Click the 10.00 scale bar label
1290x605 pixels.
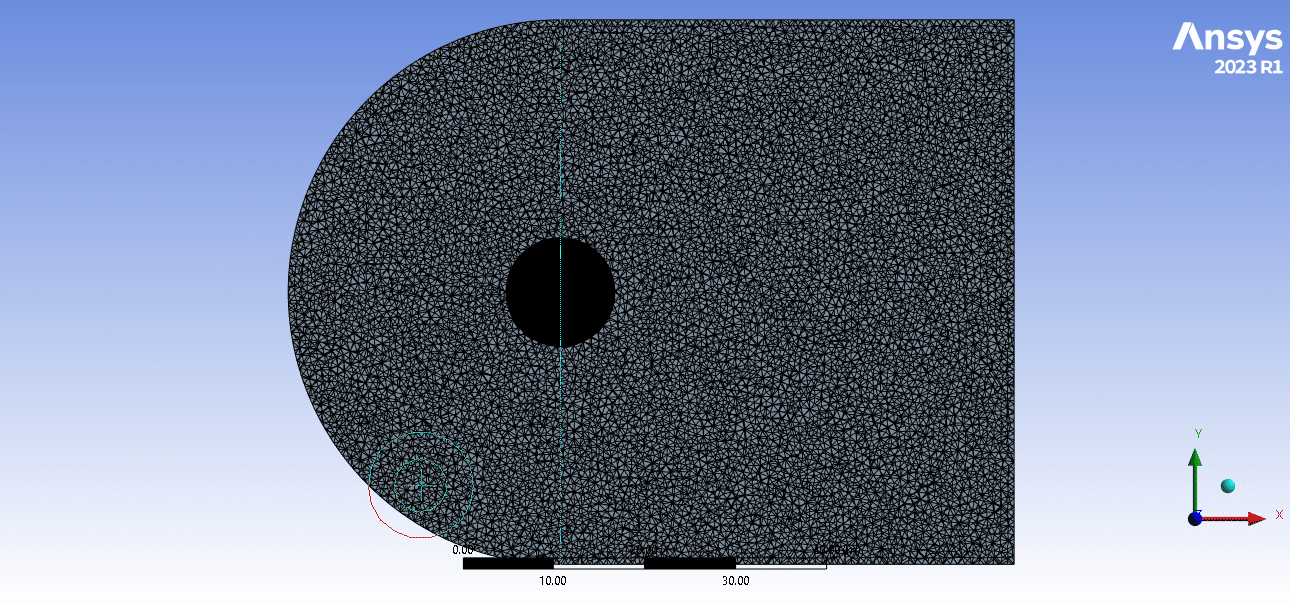click(553, 581)
